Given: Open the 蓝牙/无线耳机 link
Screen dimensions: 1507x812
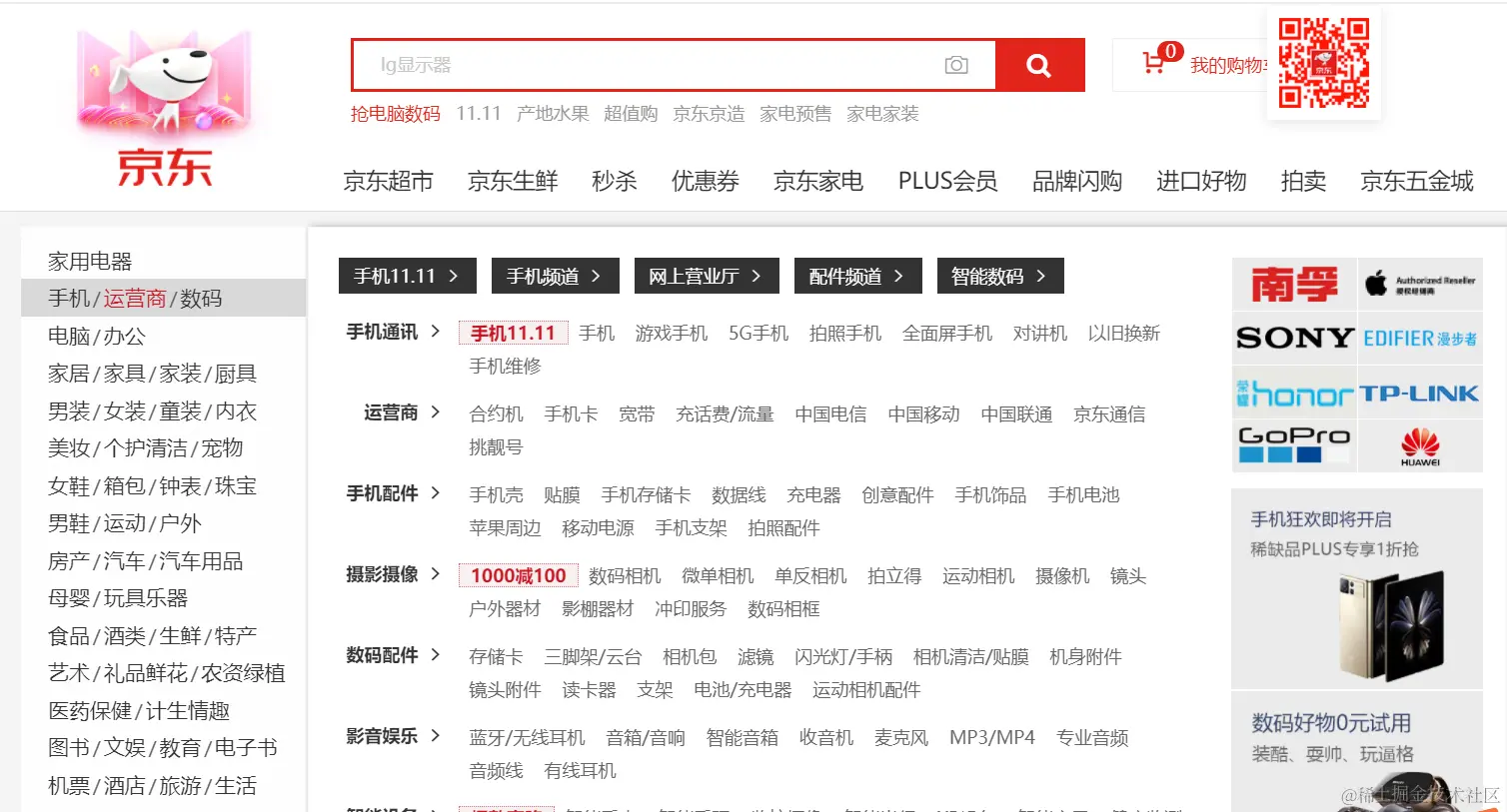Looking at the screenshot, I should pyautogui.click(x=528, y=737).
